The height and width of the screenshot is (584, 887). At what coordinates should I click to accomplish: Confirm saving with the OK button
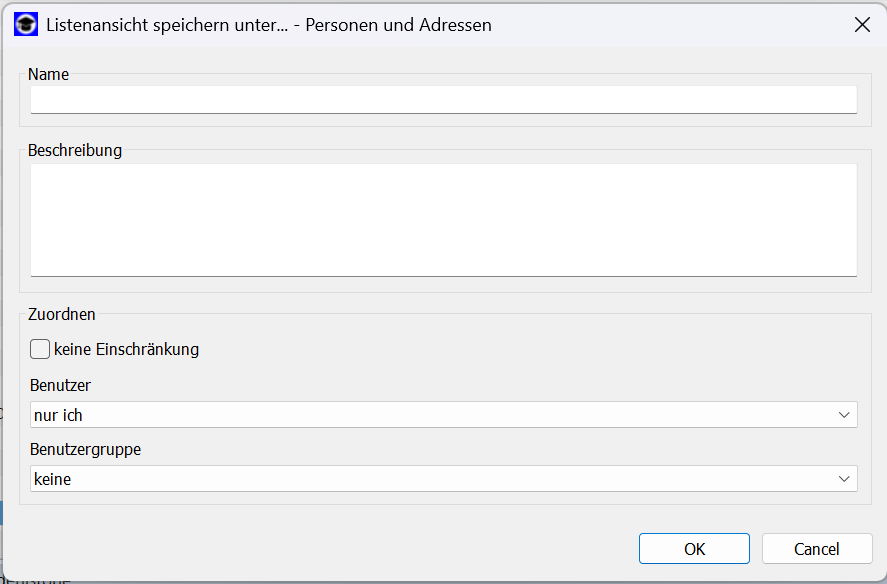coord(694,548)
